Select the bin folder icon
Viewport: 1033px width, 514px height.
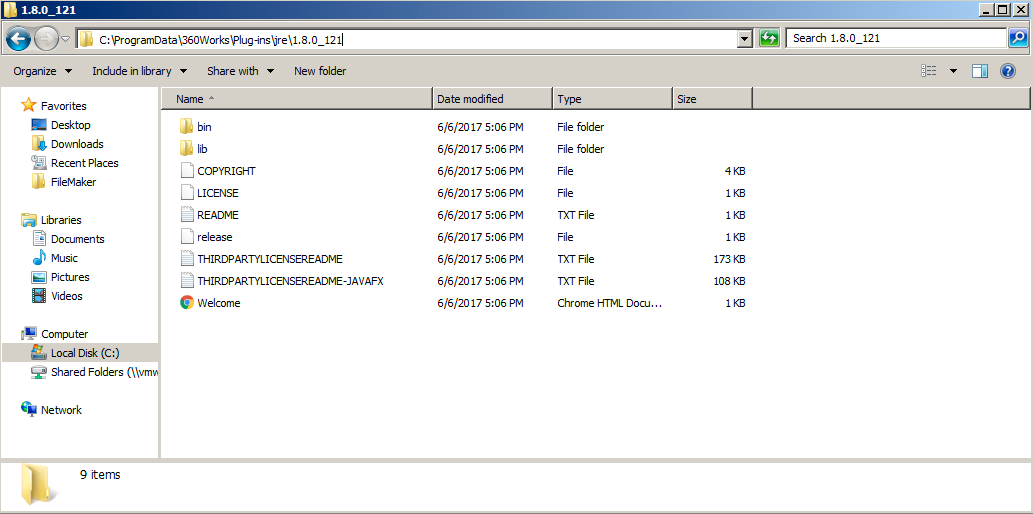[186, 127]
